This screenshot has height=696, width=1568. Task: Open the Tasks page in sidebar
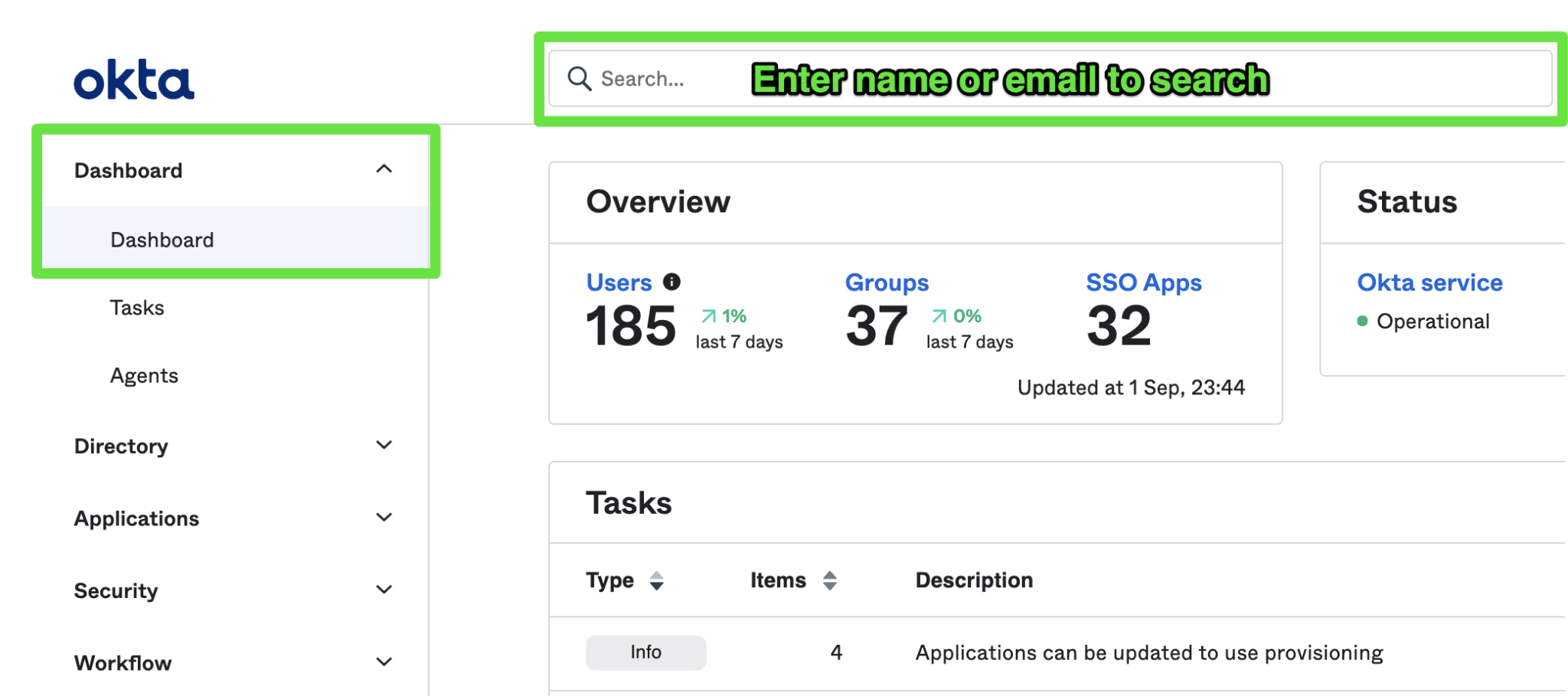point(137,308)
